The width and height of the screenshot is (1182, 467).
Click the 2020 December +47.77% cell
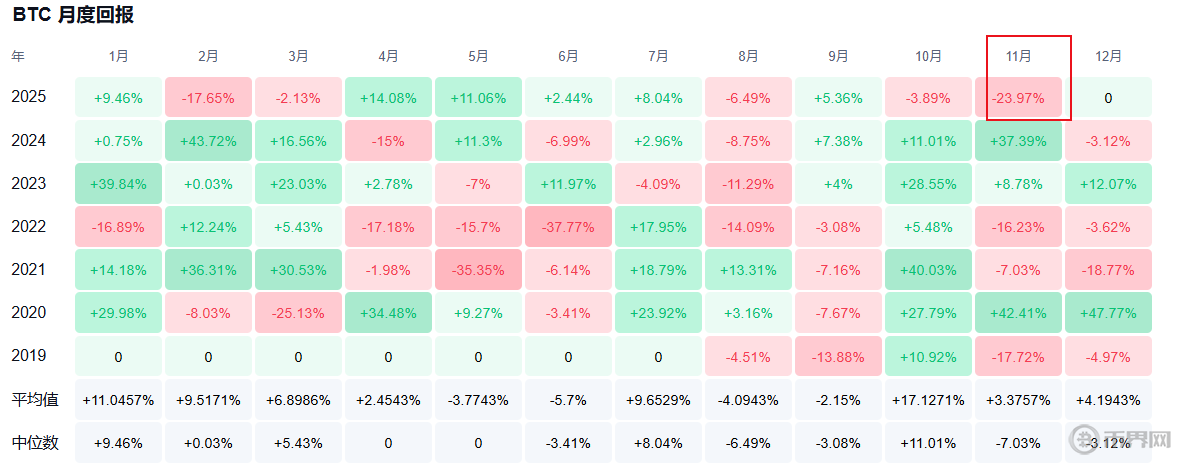coord(1108,313)
